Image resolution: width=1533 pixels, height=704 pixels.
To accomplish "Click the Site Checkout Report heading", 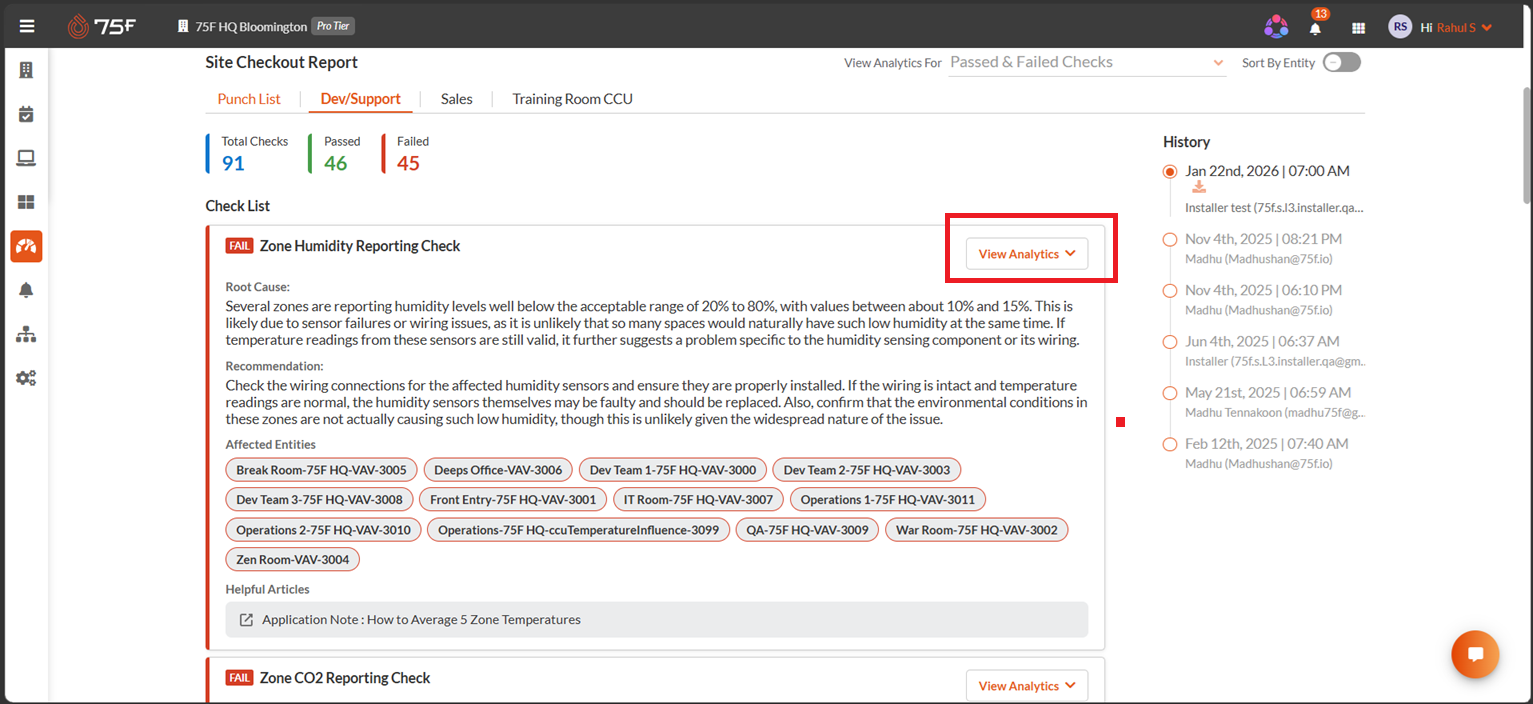I will pos(281,62).
